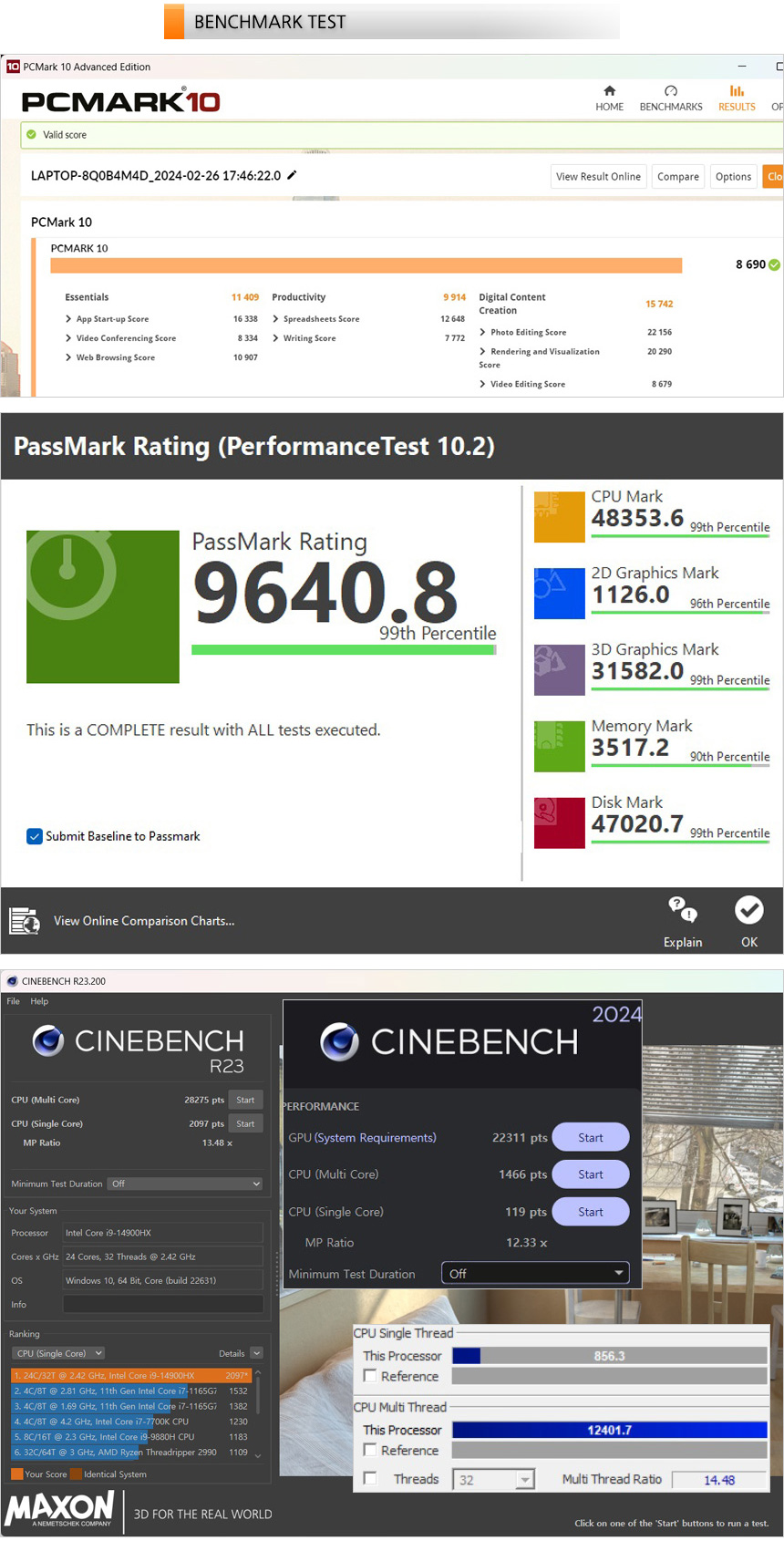The image size is (784, 1541).
Task: Click the PassMark Rating green percentile bar
Action: (x=344, y=650)
